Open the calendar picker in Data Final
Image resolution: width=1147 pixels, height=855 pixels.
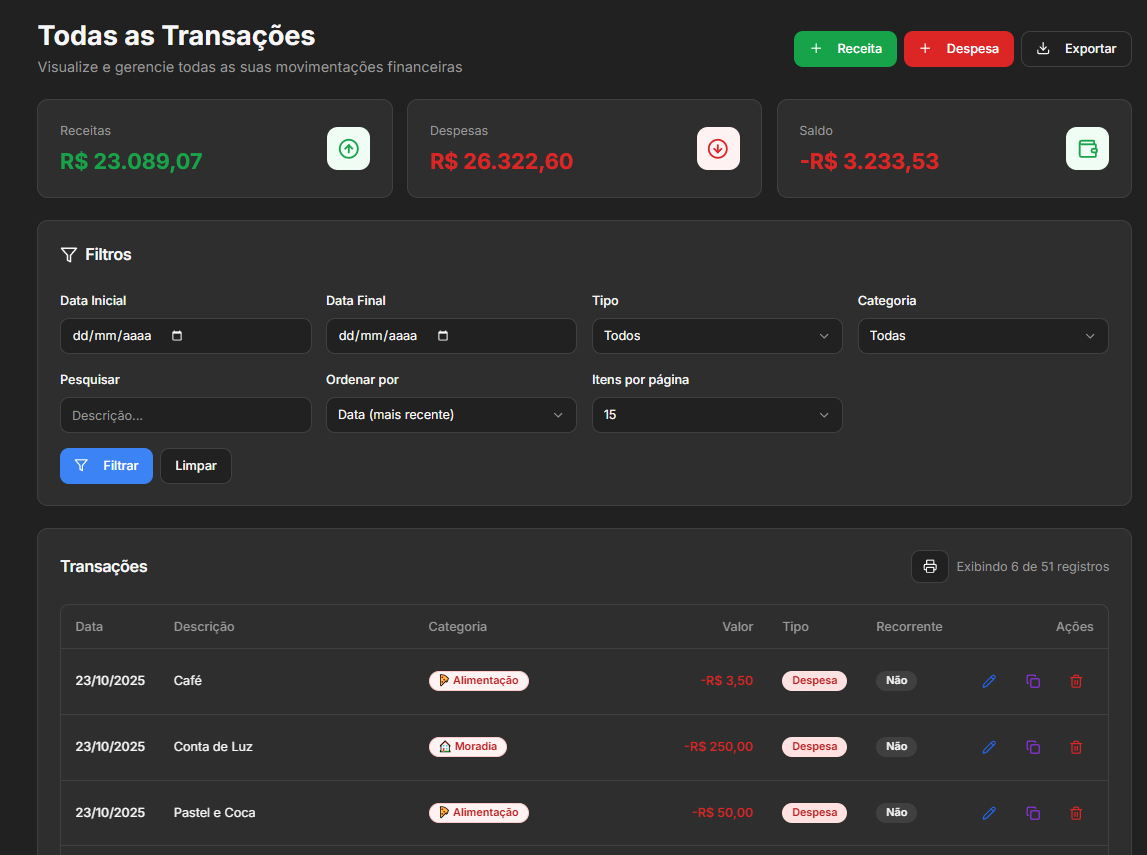443,336
